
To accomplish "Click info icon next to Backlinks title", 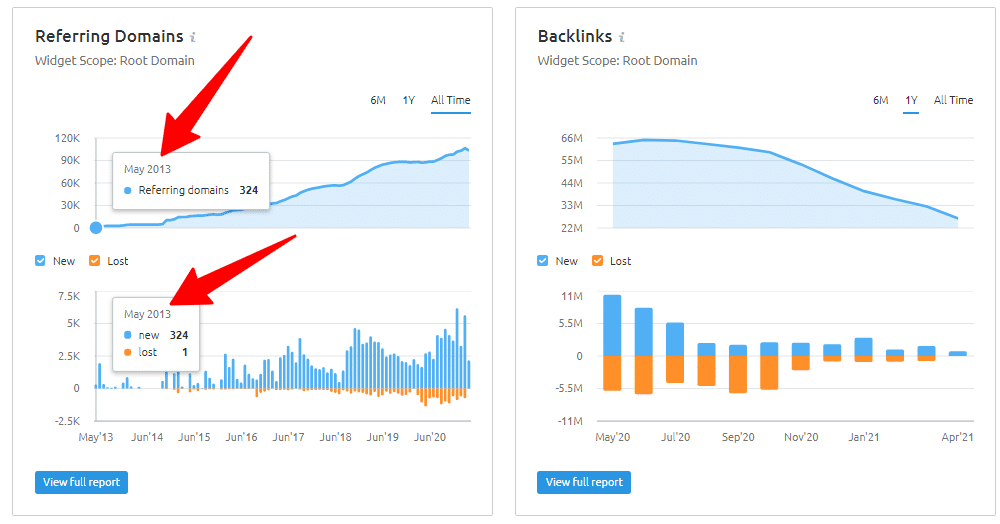I will pos(621,37).
